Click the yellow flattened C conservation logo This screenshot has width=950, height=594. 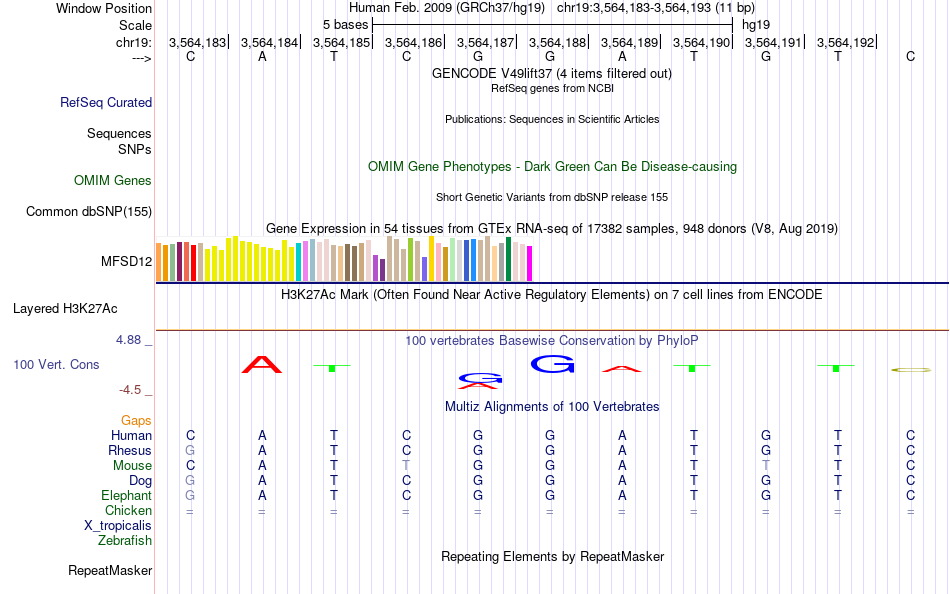tap(911, 370)
